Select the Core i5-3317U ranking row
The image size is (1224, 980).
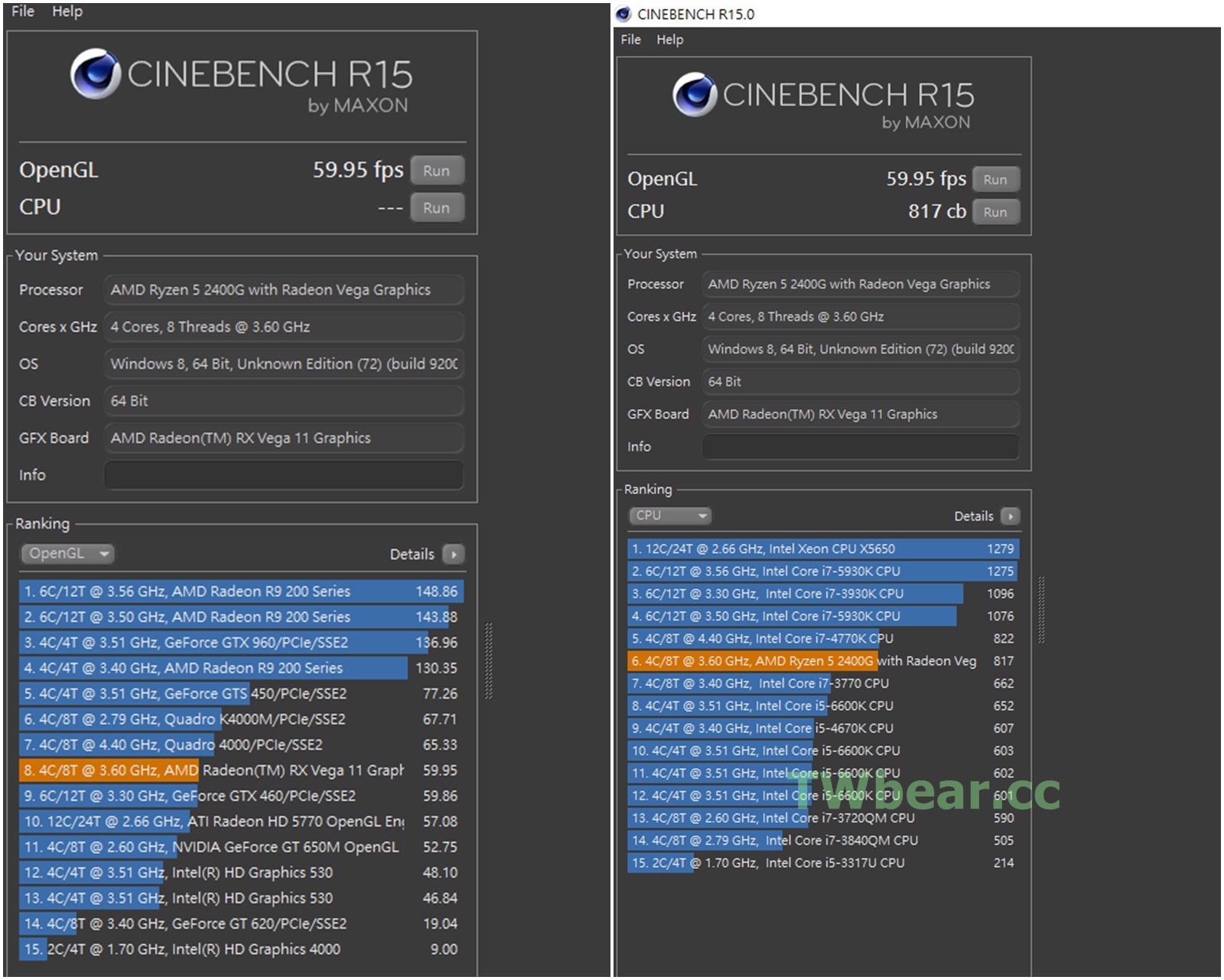pos(823,863)
